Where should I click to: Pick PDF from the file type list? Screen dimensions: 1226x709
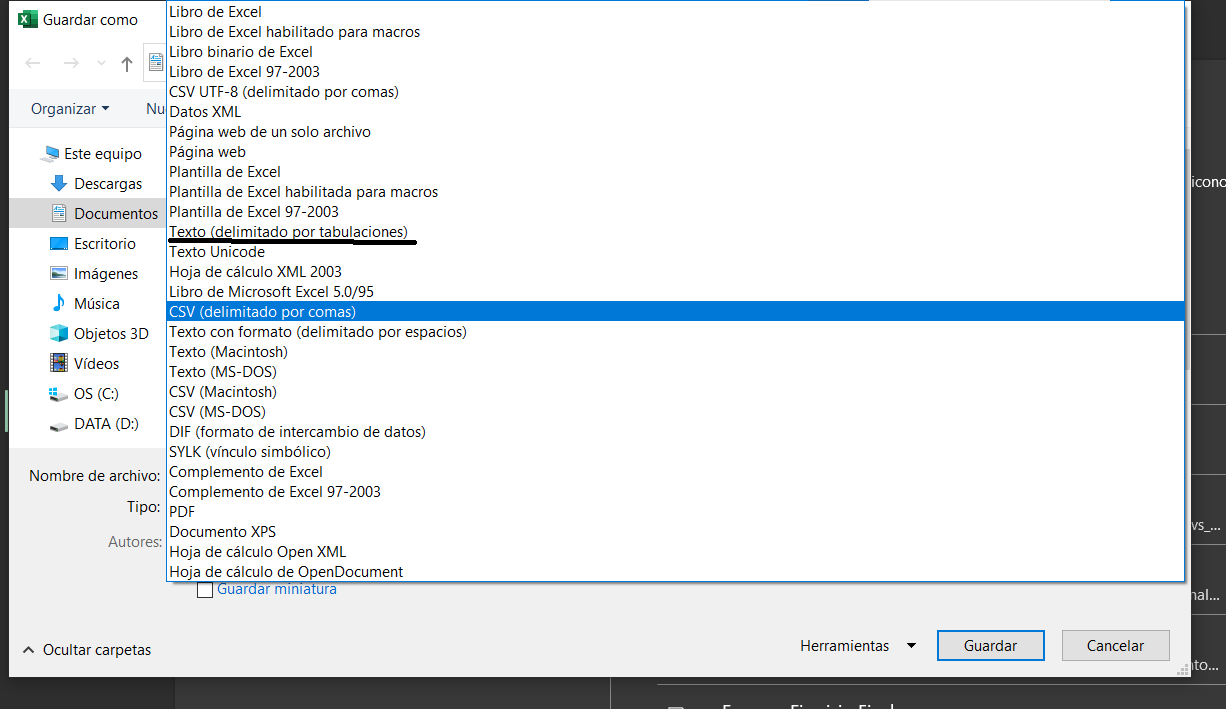182,512
